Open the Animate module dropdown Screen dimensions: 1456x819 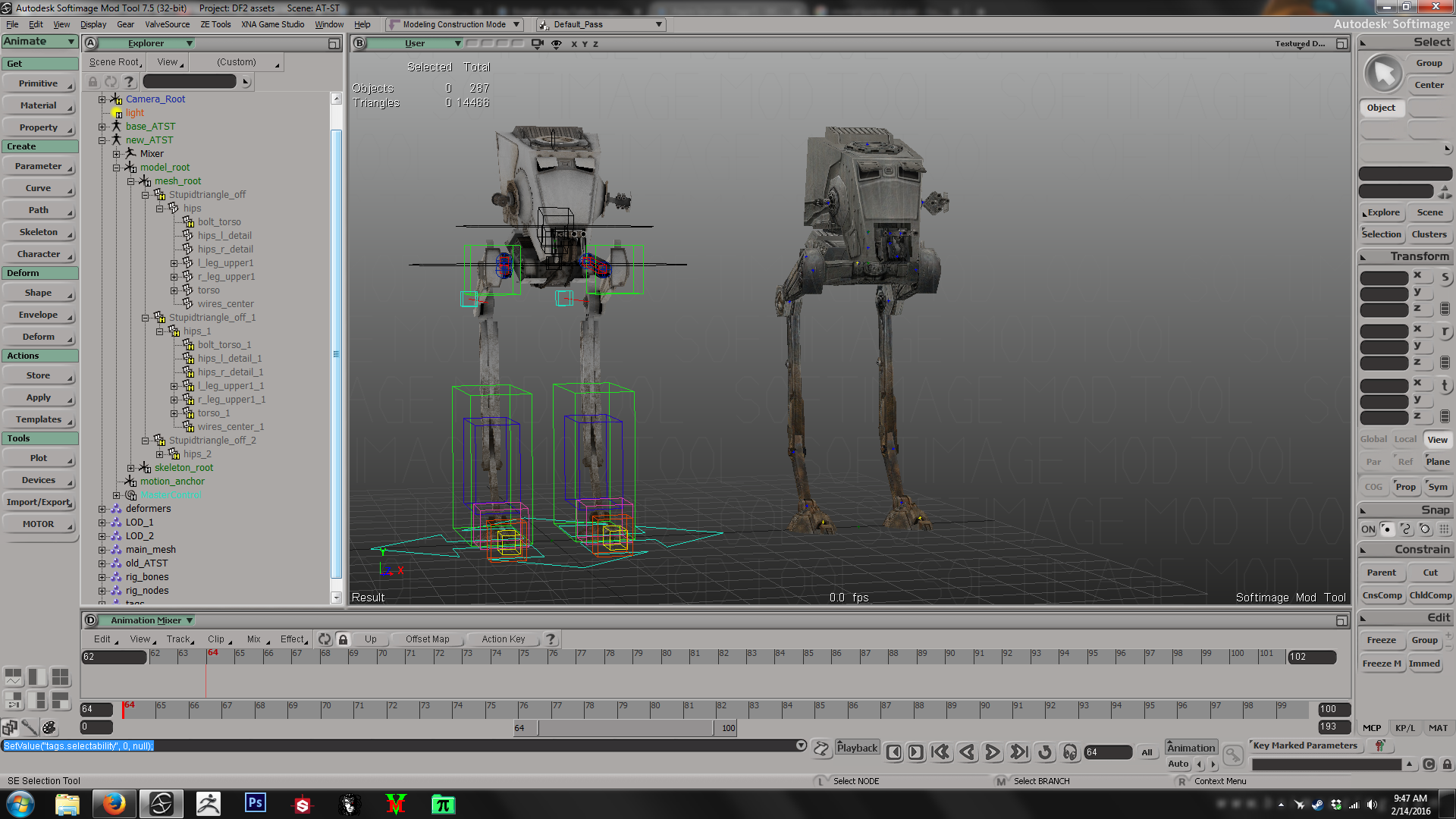coord(39,42)
